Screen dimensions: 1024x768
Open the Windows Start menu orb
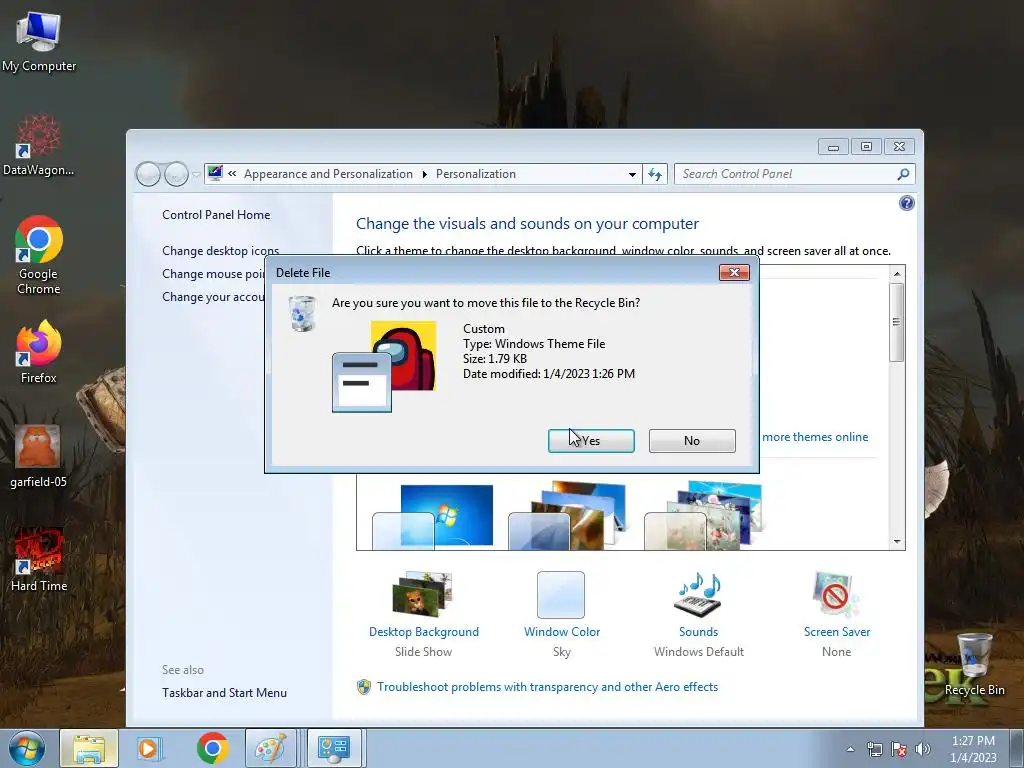pos(27,748)
